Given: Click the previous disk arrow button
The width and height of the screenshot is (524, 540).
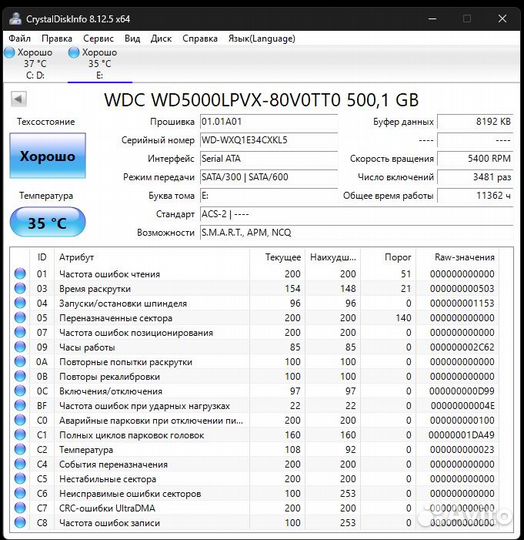Looking at the screenshot, I should (x=19, y=100).
